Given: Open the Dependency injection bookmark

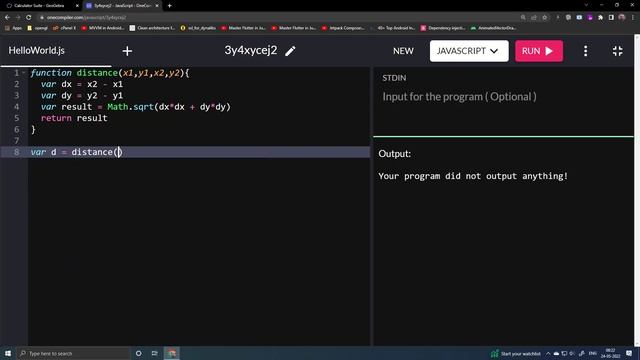Looking at the screenshot, I should point(443,28).
